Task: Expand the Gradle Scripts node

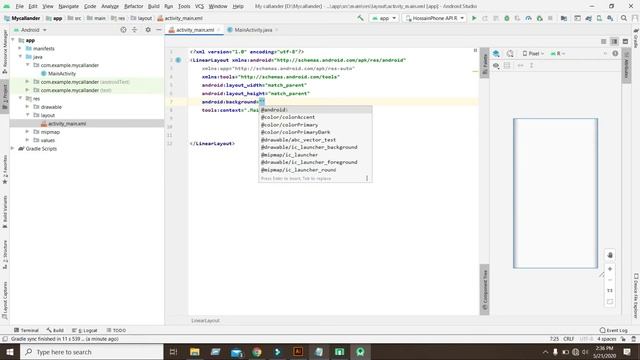Action: tap(13, 149)
